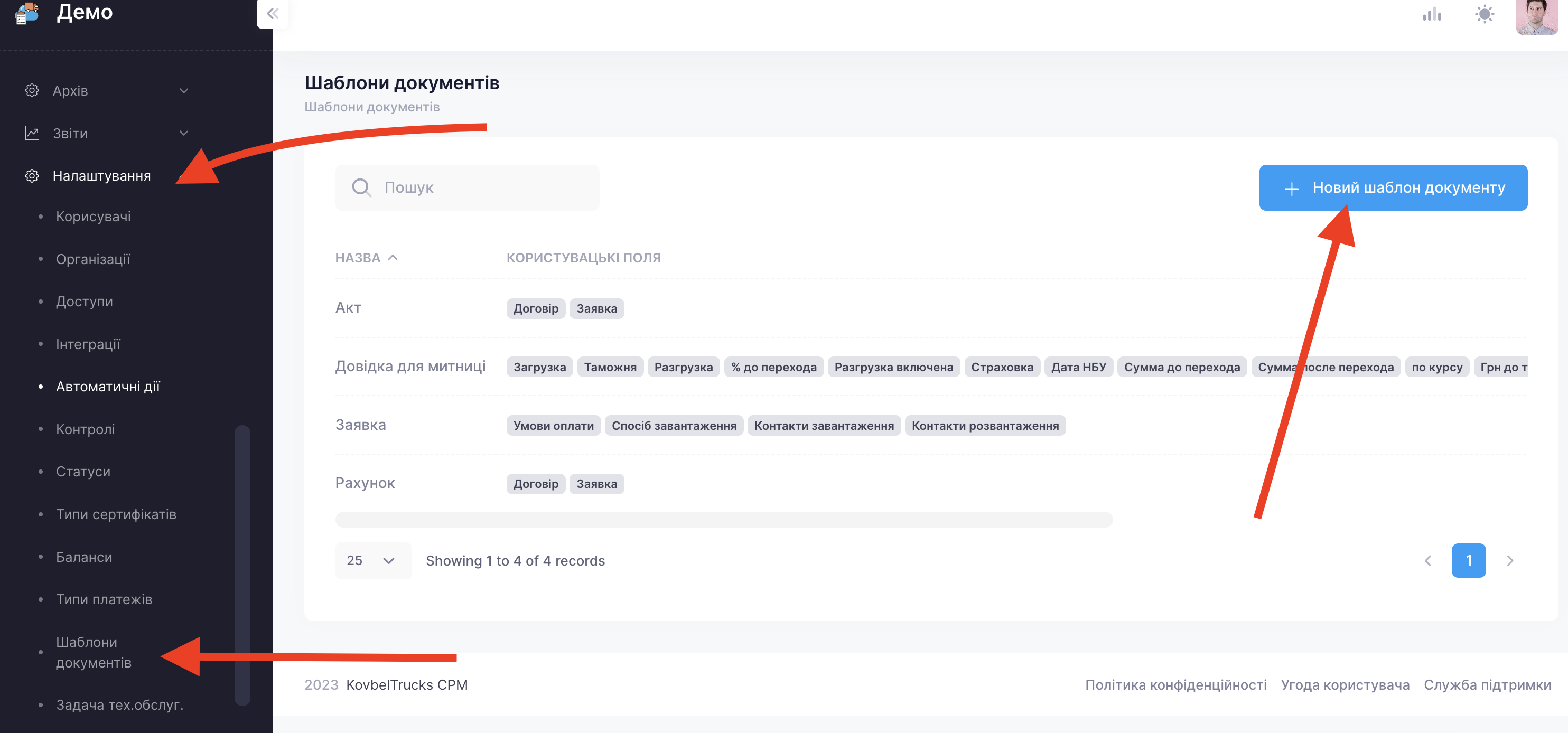The image size is (1568, 733).
Task: Focus the Пошук search field
Action: tap(481, 187)
